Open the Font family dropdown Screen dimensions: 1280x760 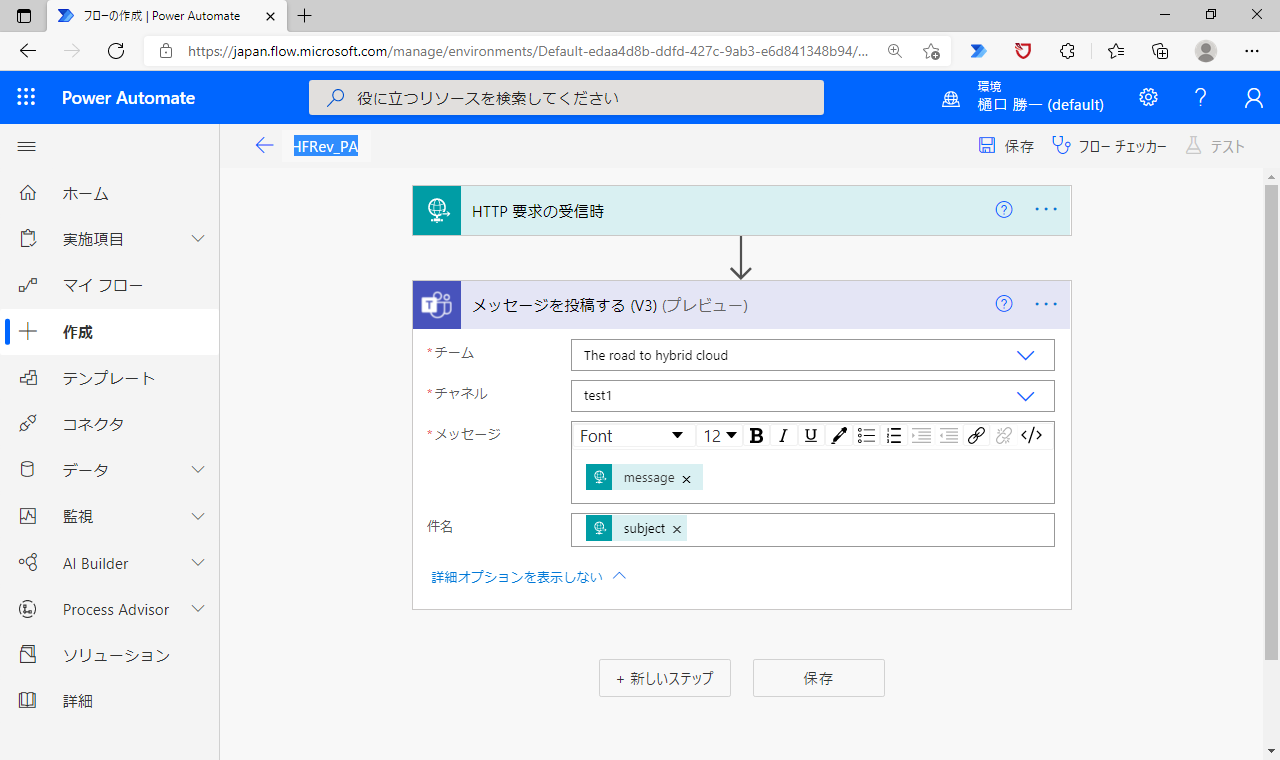(x=633, y=435)
